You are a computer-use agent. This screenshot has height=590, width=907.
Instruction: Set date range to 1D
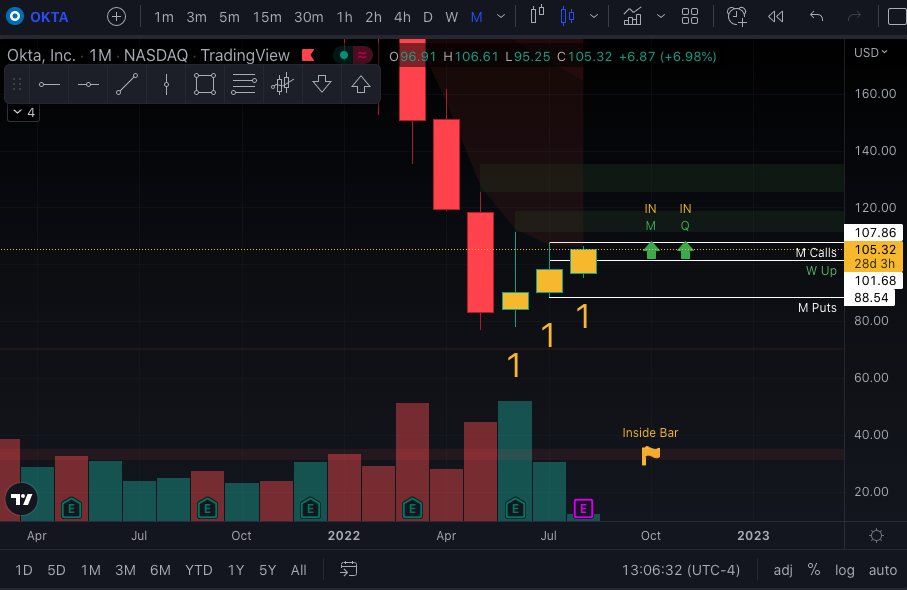point(24,570)
